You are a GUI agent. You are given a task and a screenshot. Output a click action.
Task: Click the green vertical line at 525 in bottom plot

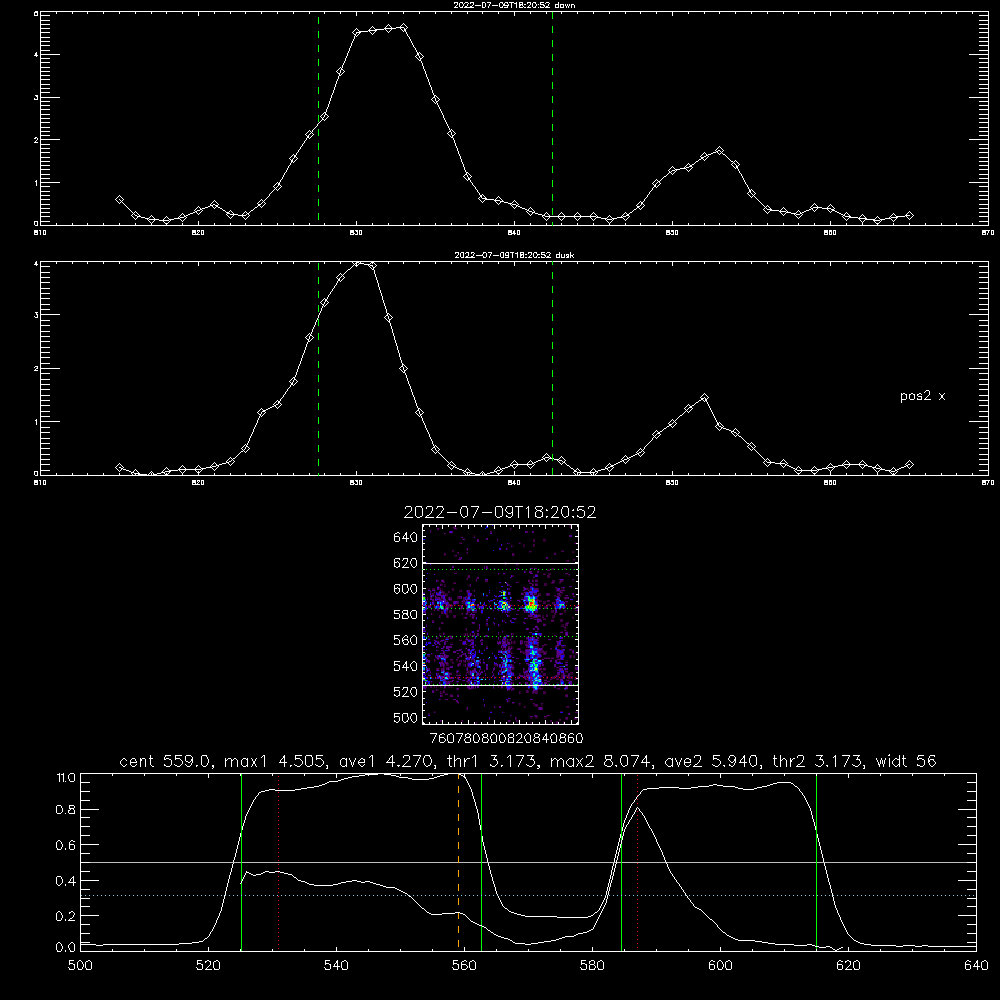pyautogui.click(x=241, y=862)
